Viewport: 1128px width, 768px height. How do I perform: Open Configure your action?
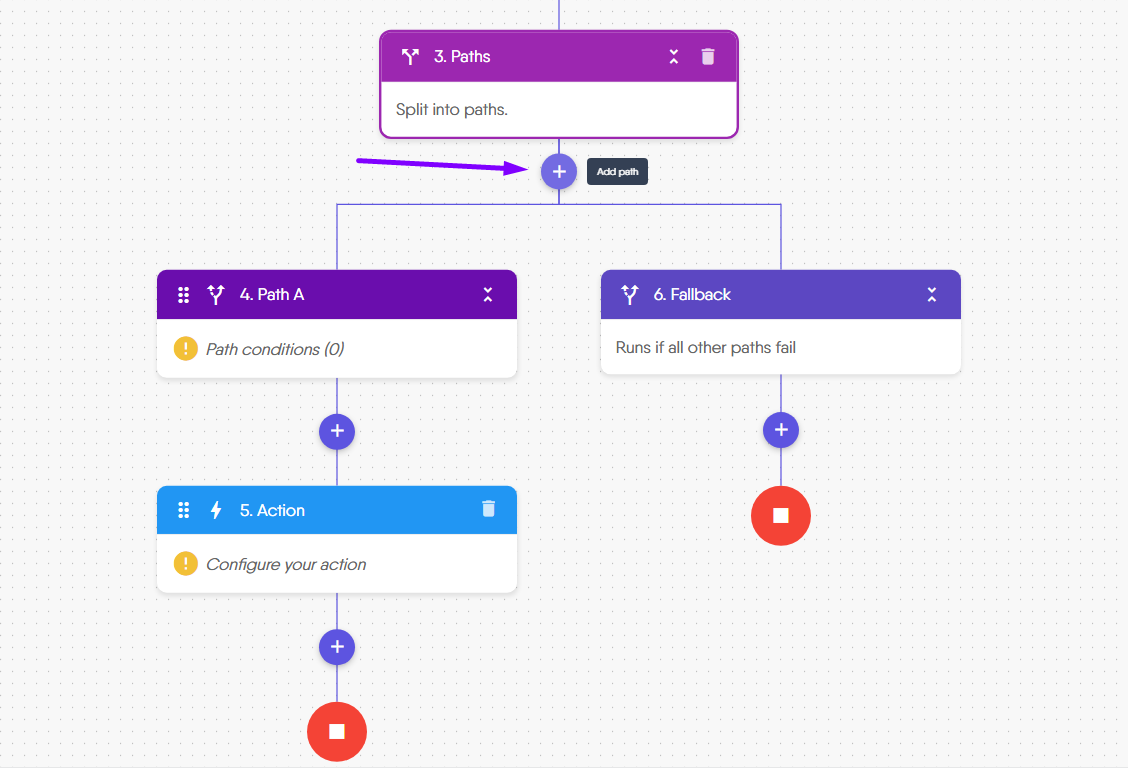[x=286, y=564]
